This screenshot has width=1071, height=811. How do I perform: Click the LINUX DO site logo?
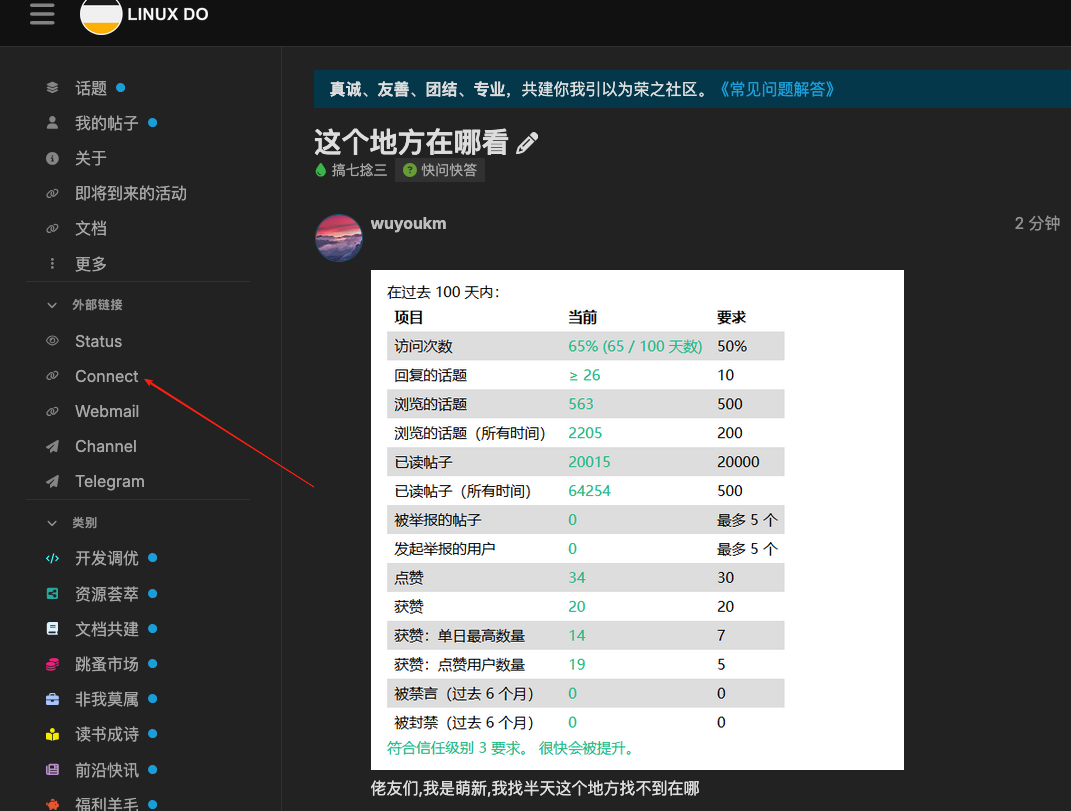[x=144, y=15]
